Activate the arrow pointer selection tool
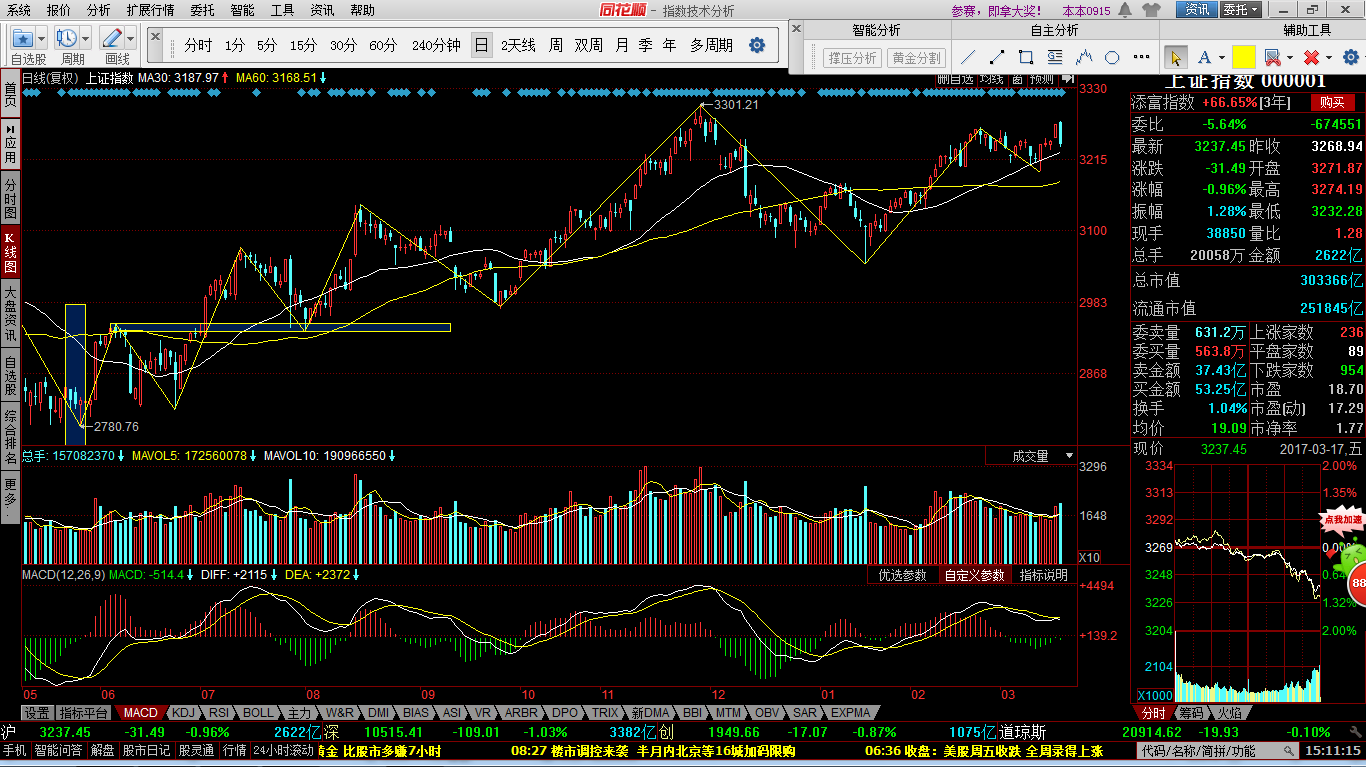The height and width of the screenshot is (767, 1366). point(1177,57)
